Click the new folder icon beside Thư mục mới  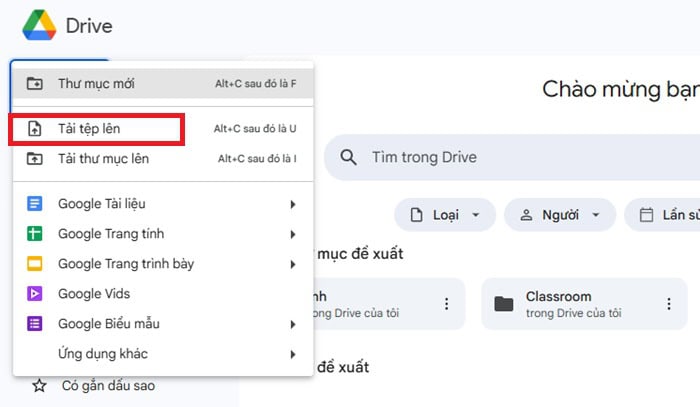[34, 83]
